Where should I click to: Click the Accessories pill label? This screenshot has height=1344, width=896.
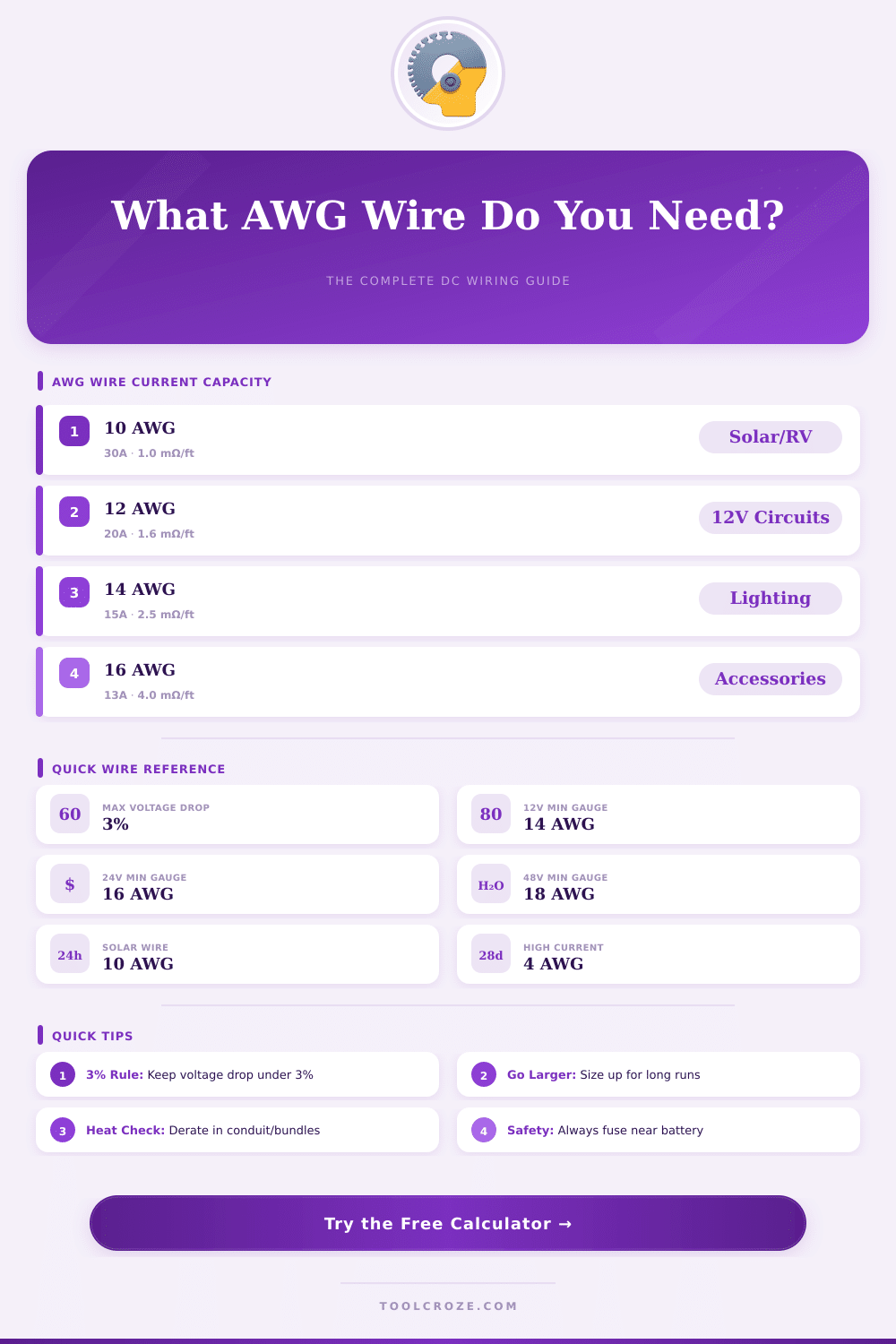[x=770, y=679]
